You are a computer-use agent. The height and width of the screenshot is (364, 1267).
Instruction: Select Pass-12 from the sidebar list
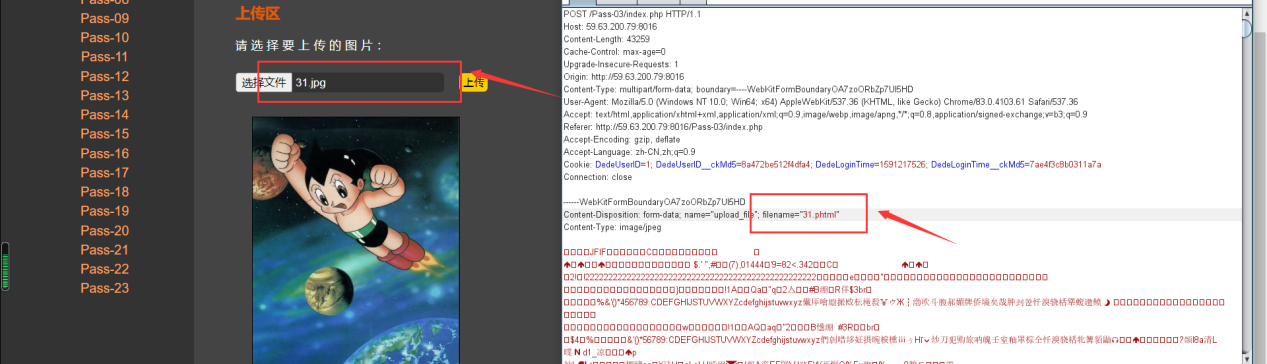(105, 77)
